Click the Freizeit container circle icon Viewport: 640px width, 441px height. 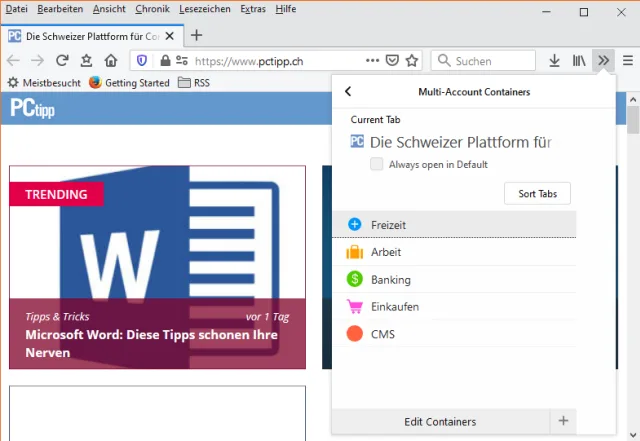pyautogui.click(x=354, y=225)
